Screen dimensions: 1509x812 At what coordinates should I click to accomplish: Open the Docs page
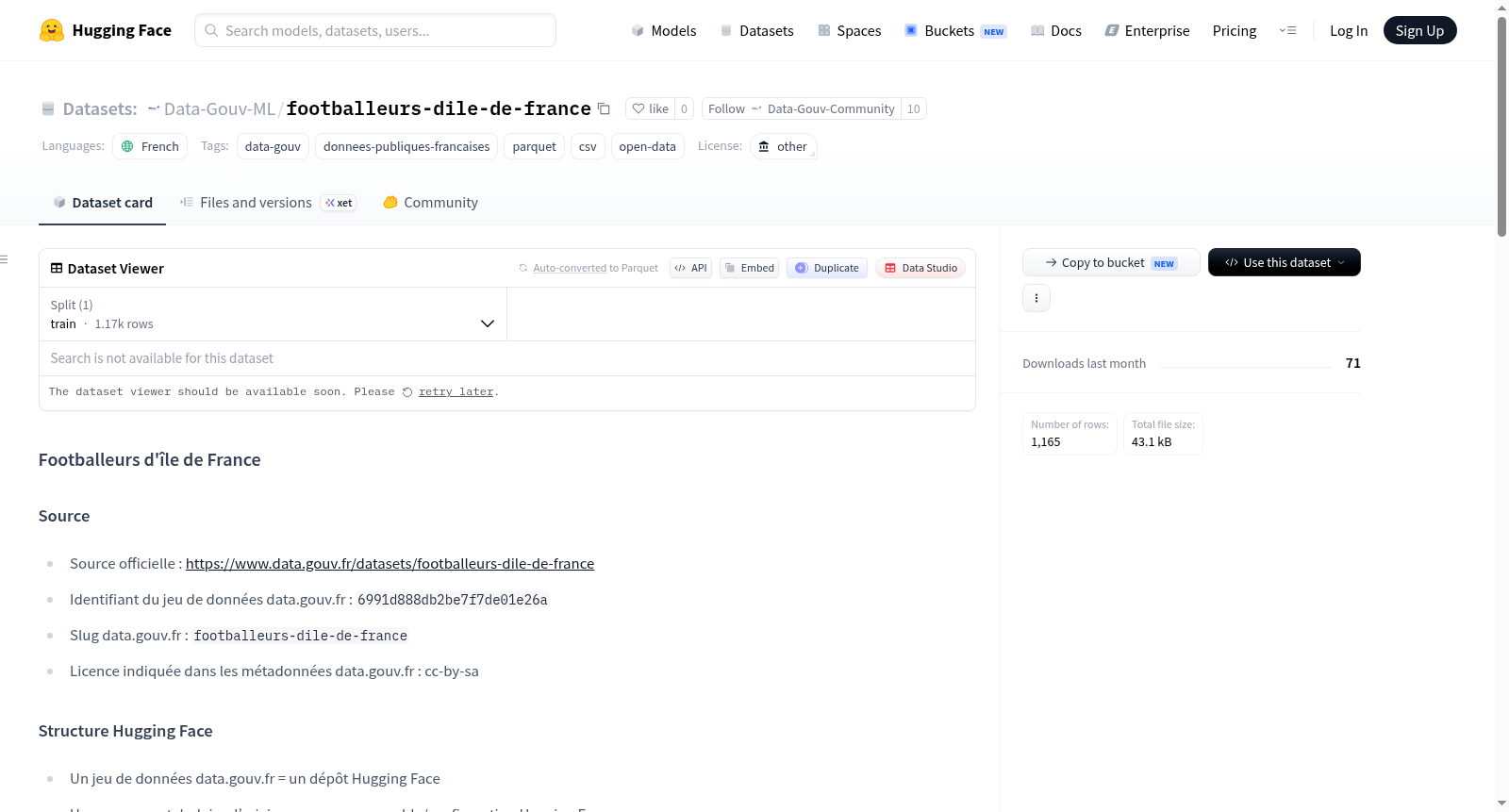pyautogui.click(x=1056, y=31)
